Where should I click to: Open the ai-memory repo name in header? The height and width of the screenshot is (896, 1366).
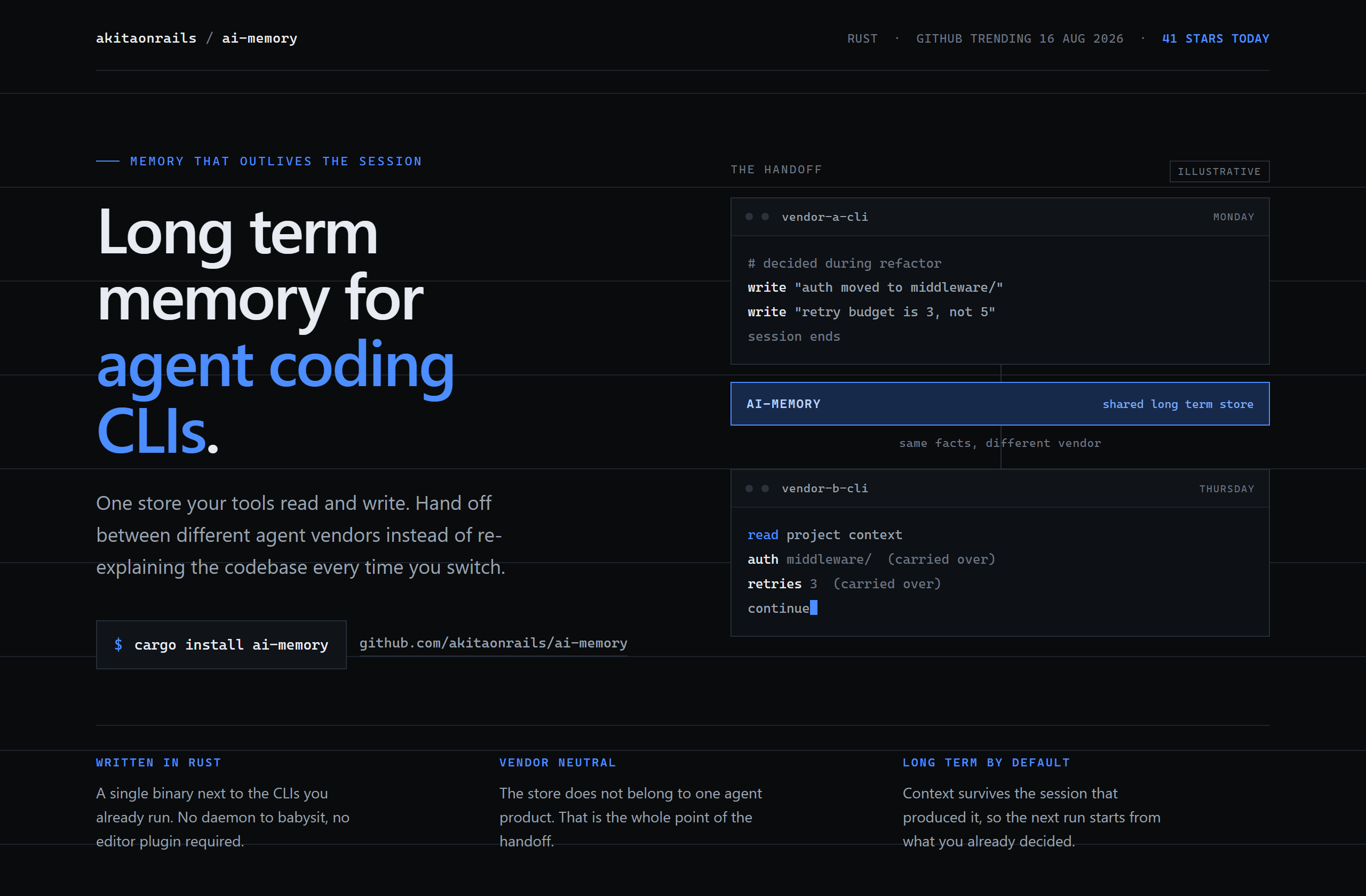pos(259,38)
